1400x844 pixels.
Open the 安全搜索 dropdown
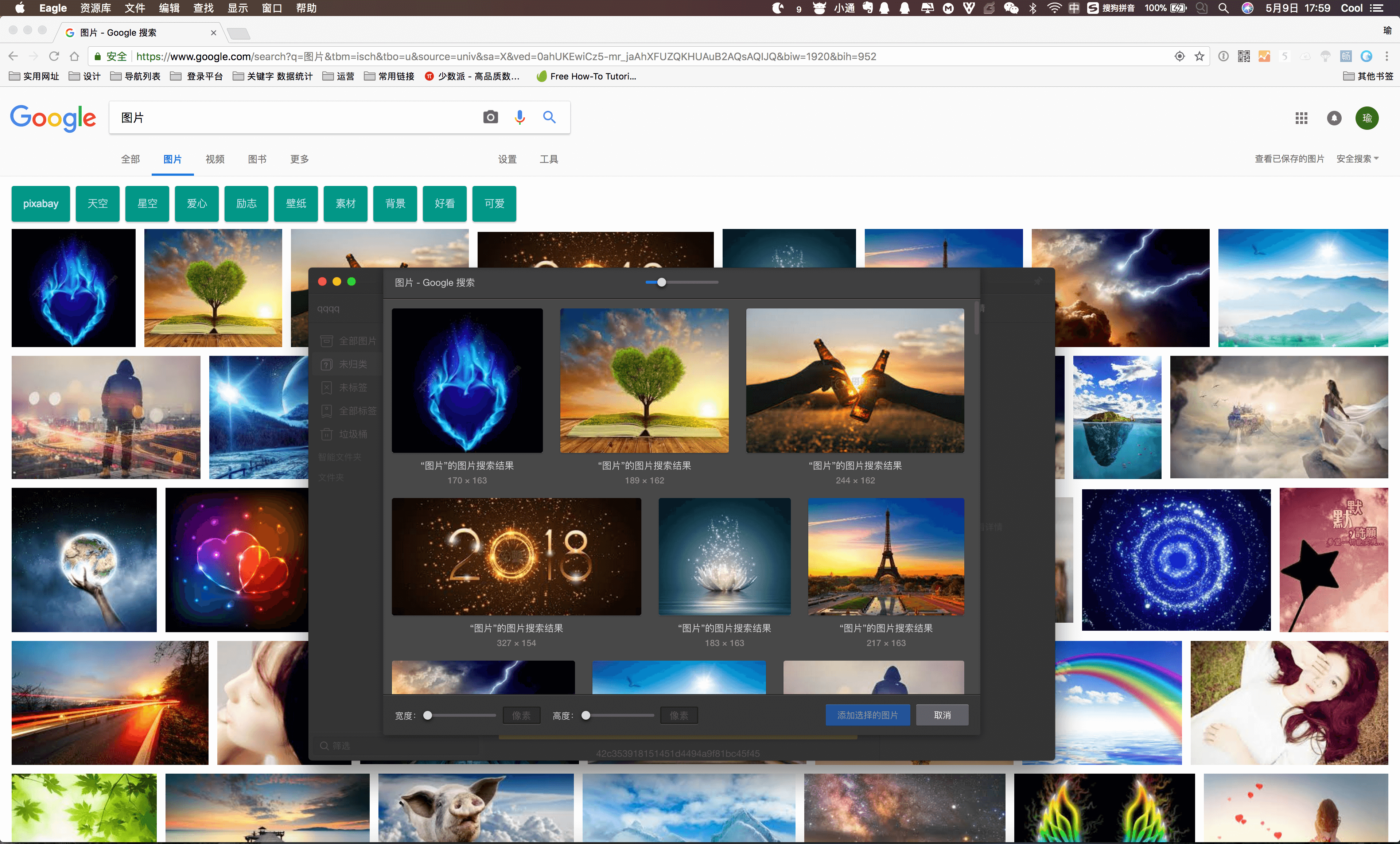pos(1357,159)
